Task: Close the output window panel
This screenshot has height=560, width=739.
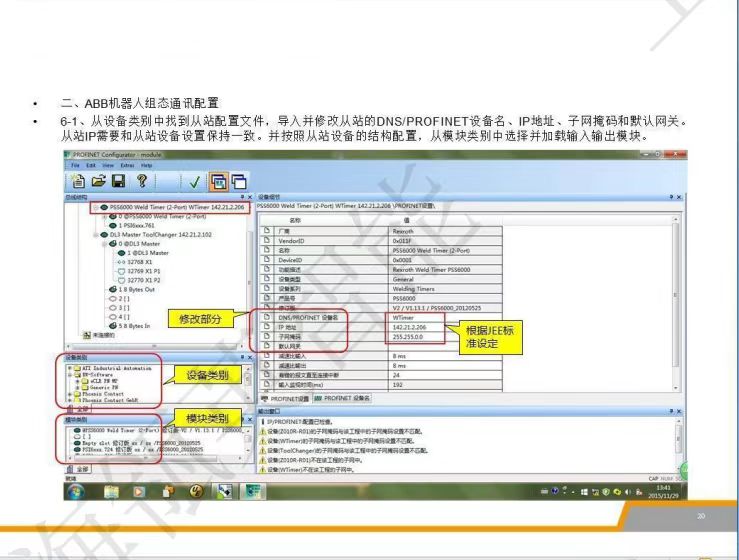Action: [x=679, y=412]
